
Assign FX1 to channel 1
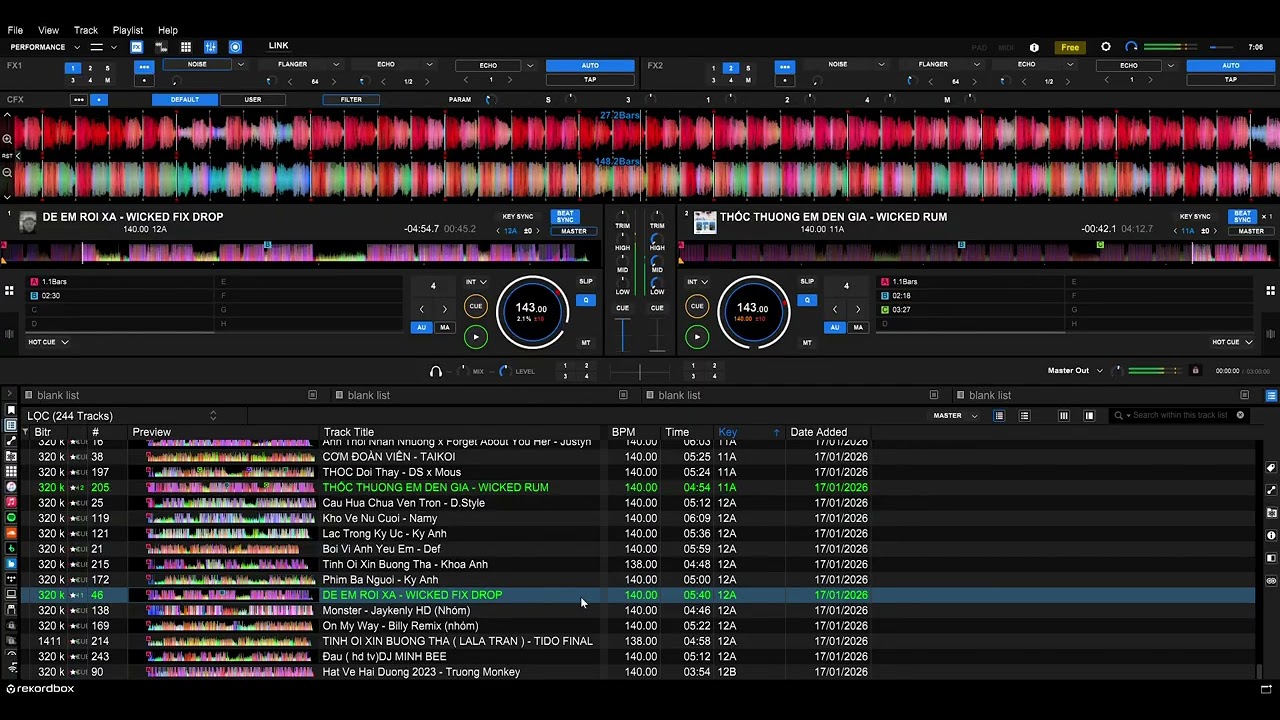(73, 68)
